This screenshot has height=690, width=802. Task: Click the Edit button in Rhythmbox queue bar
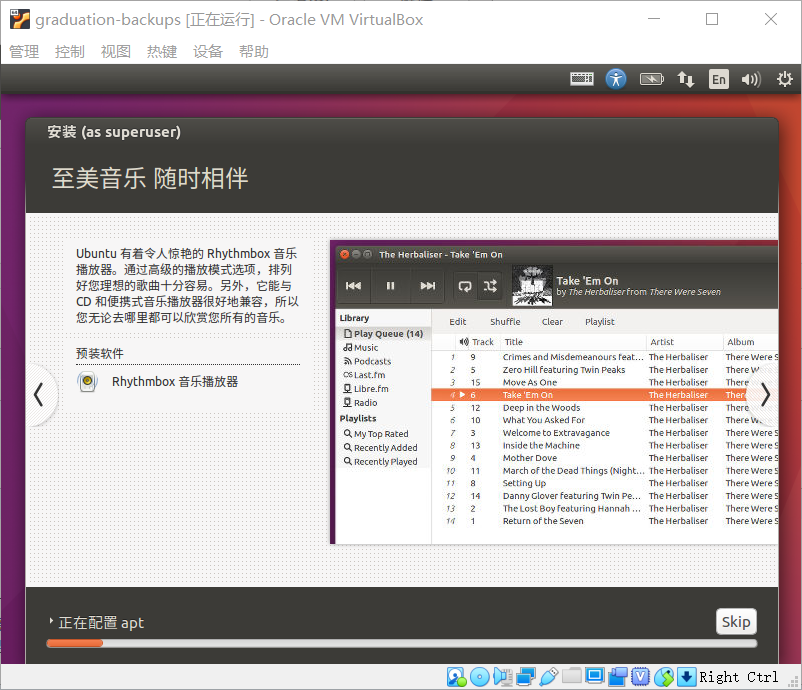[458, 322]
